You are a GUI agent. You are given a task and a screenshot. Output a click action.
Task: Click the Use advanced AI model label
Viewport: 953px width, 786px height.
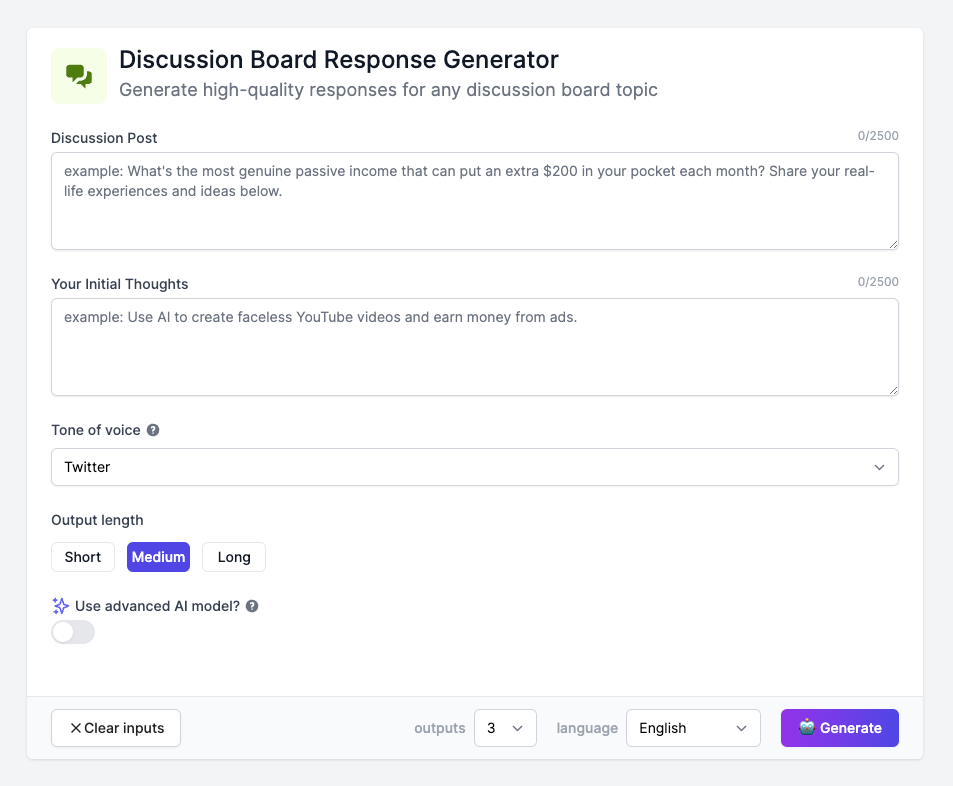click(x=157, y=606)
